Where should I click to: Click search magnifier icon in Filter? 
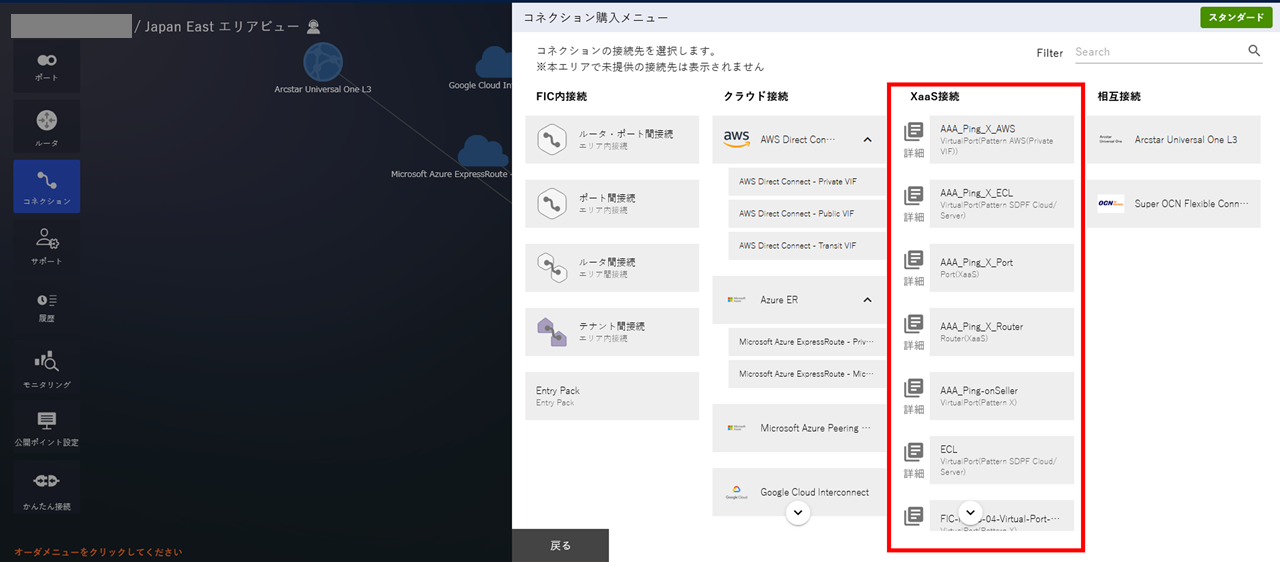[1254, 51]
